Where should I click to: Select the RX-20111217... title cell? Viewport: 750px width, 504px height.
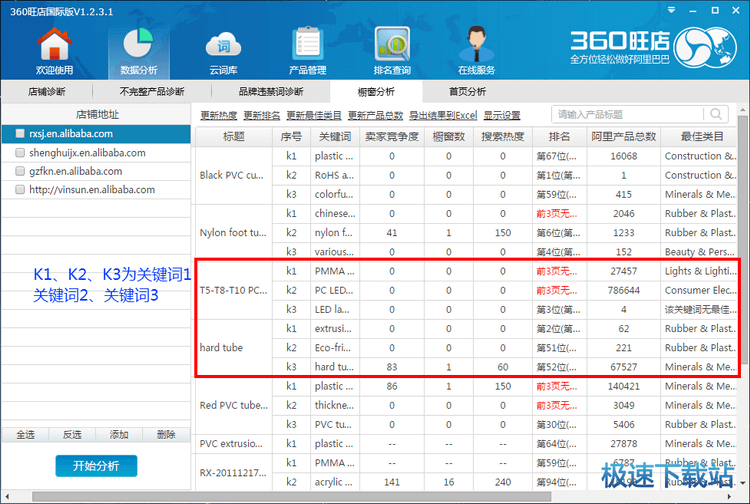233,472
